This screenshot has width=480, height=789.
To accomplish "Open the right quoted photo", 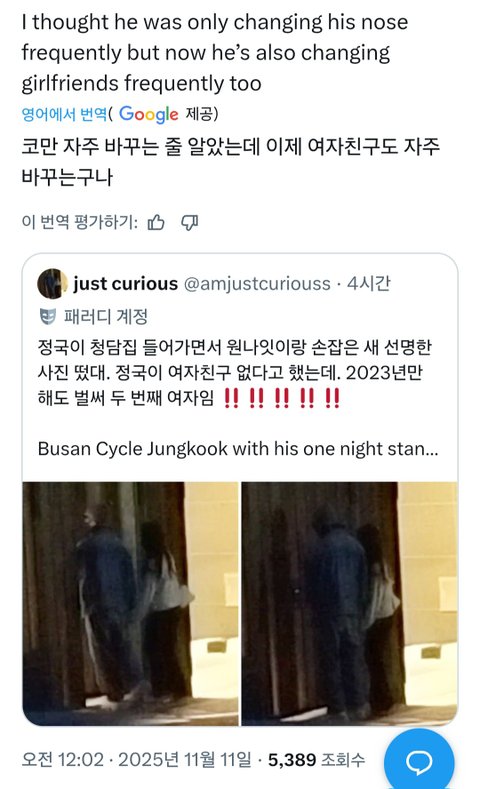I will (x=349, y=603).
